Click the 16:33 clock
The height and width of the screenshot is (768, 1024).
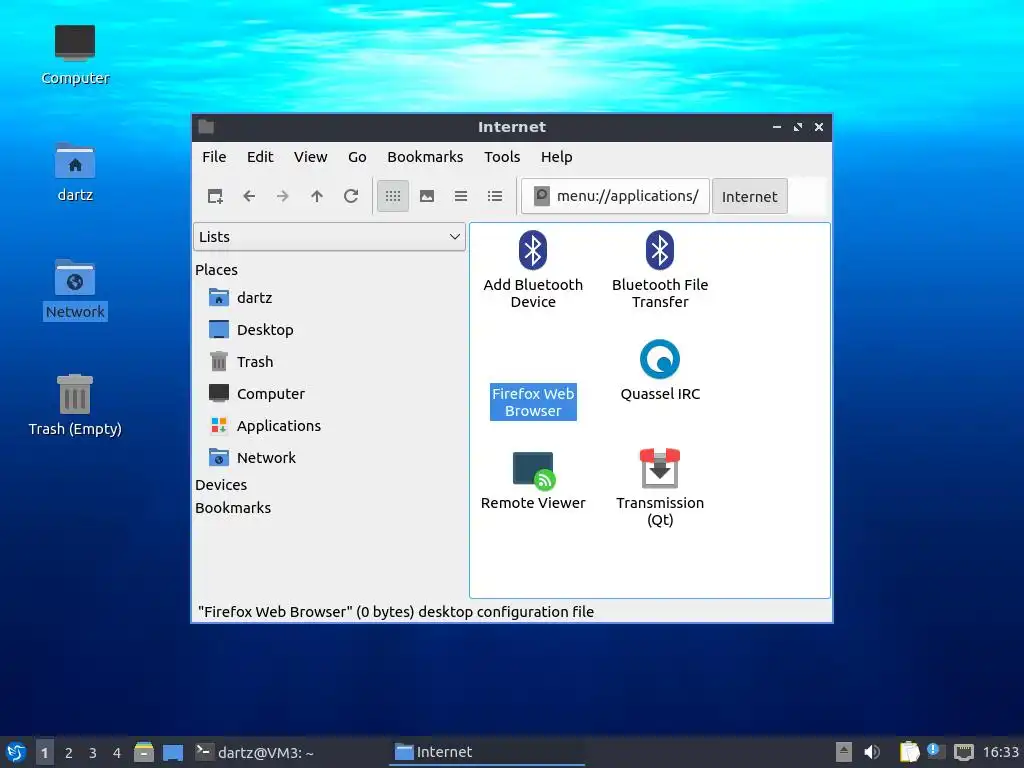tap(1000, 752)
